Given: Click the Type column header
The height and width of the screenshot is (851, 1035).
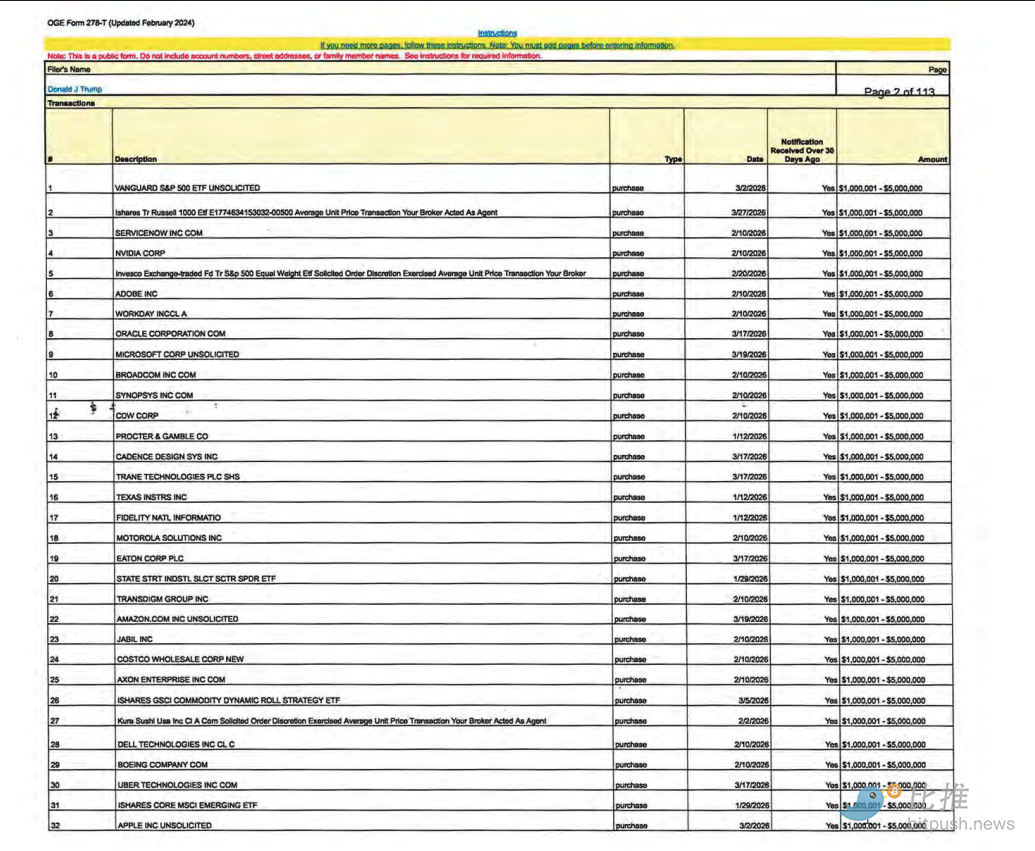Looking at the screenshot, I should coord(673,159).
